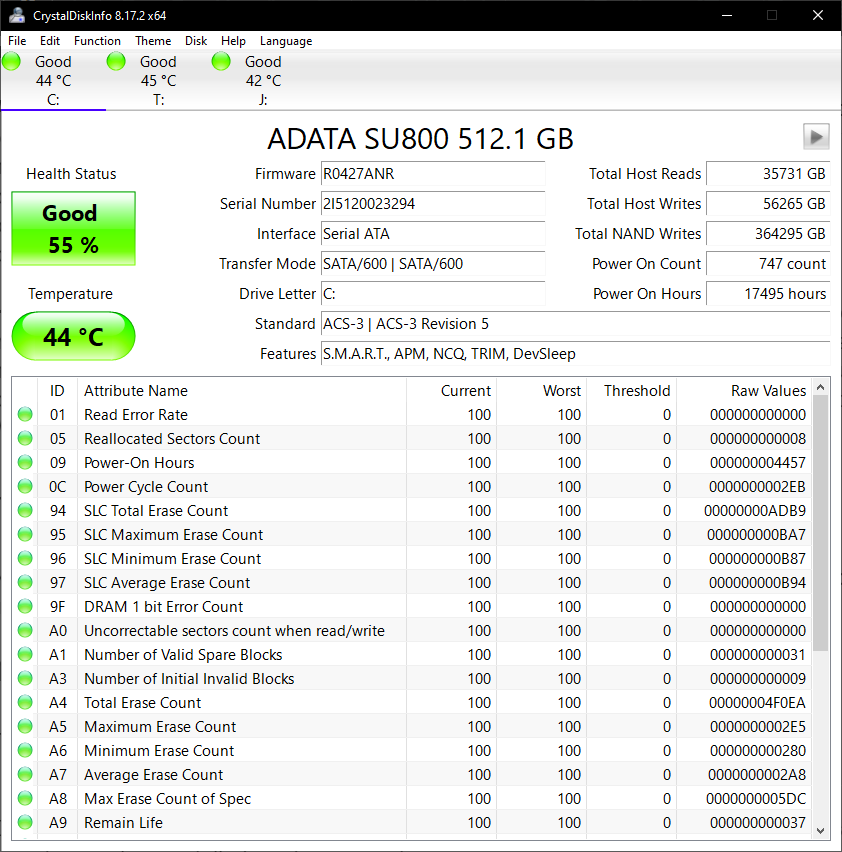The height and width of the screenshot is (852, 842).
Task: Click the Good 55 % health status button
Action: [x=73, y=228]
